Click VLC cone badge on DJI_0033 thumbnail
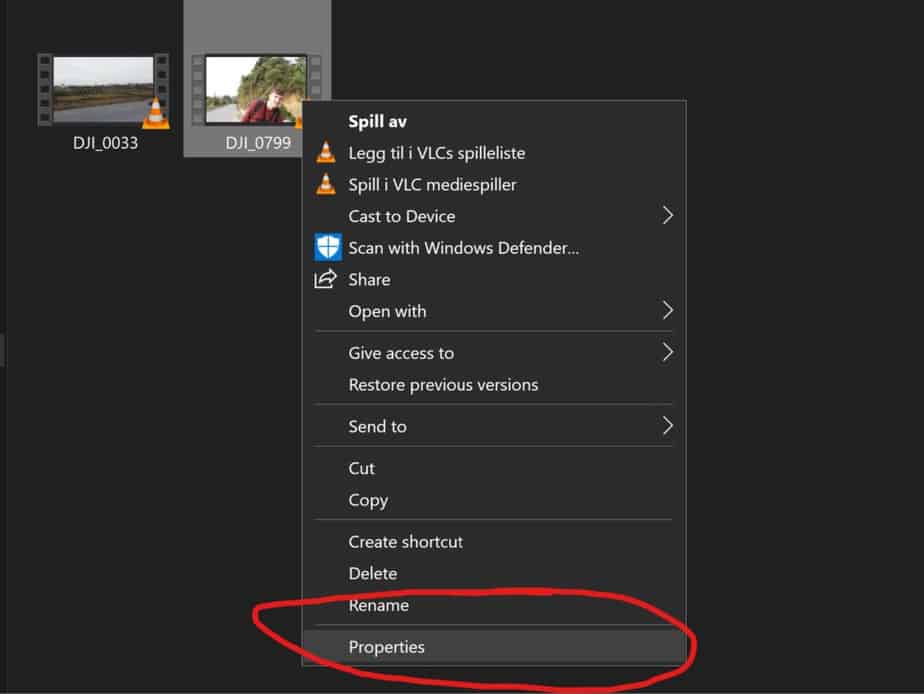 point(156,113)
